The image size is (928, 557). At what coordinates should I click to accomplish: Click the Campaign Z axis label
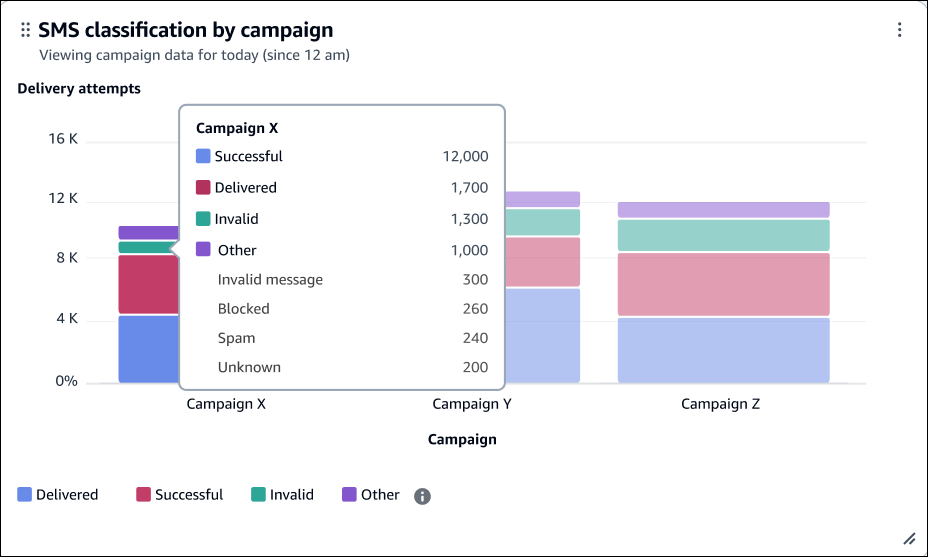coord(720,405)
